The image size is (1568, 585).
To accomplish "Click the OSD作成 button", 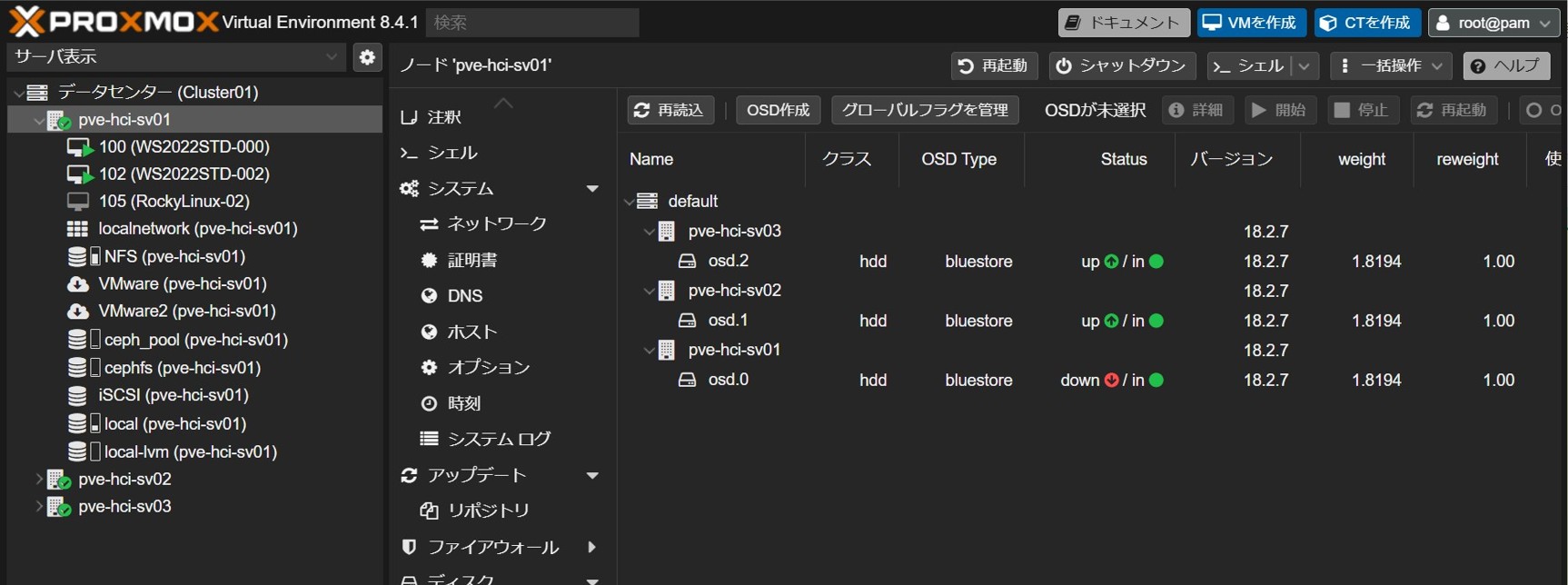I will click(x=779, y=110).
